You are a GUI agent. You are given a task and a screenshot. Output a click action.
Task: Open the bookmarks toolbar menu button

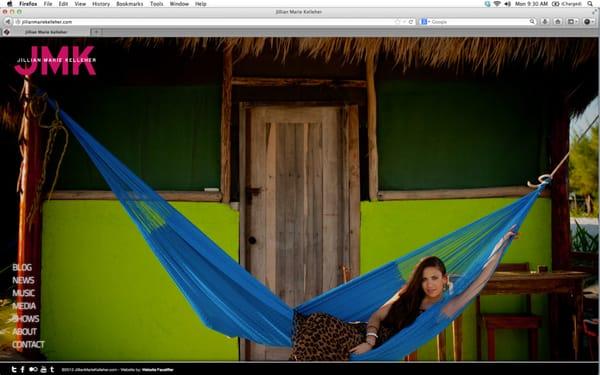tap(572, 22)
